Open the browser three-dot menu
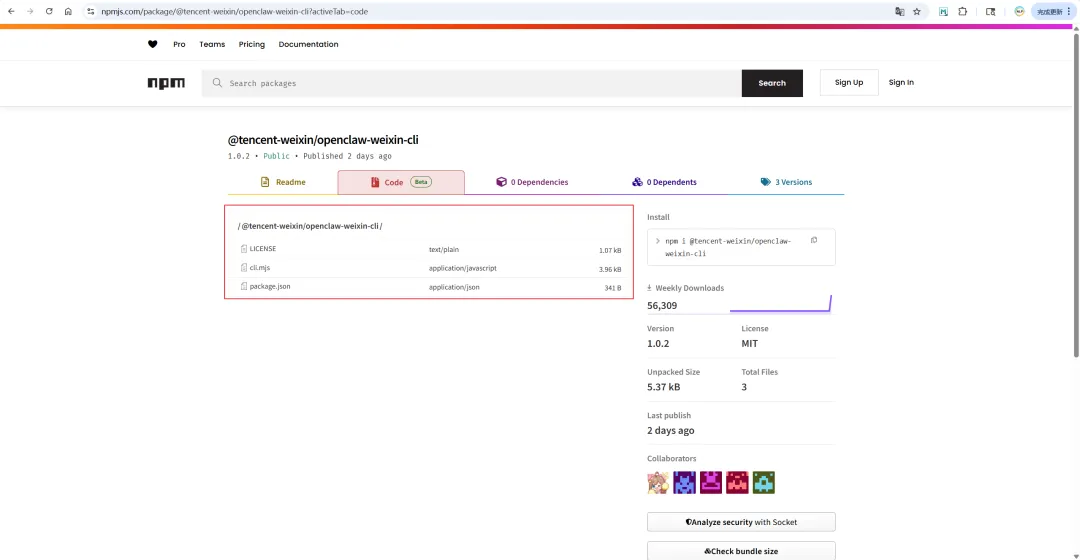The height and width of the screenshot is (560, 1080). [x=1069, y=11]
